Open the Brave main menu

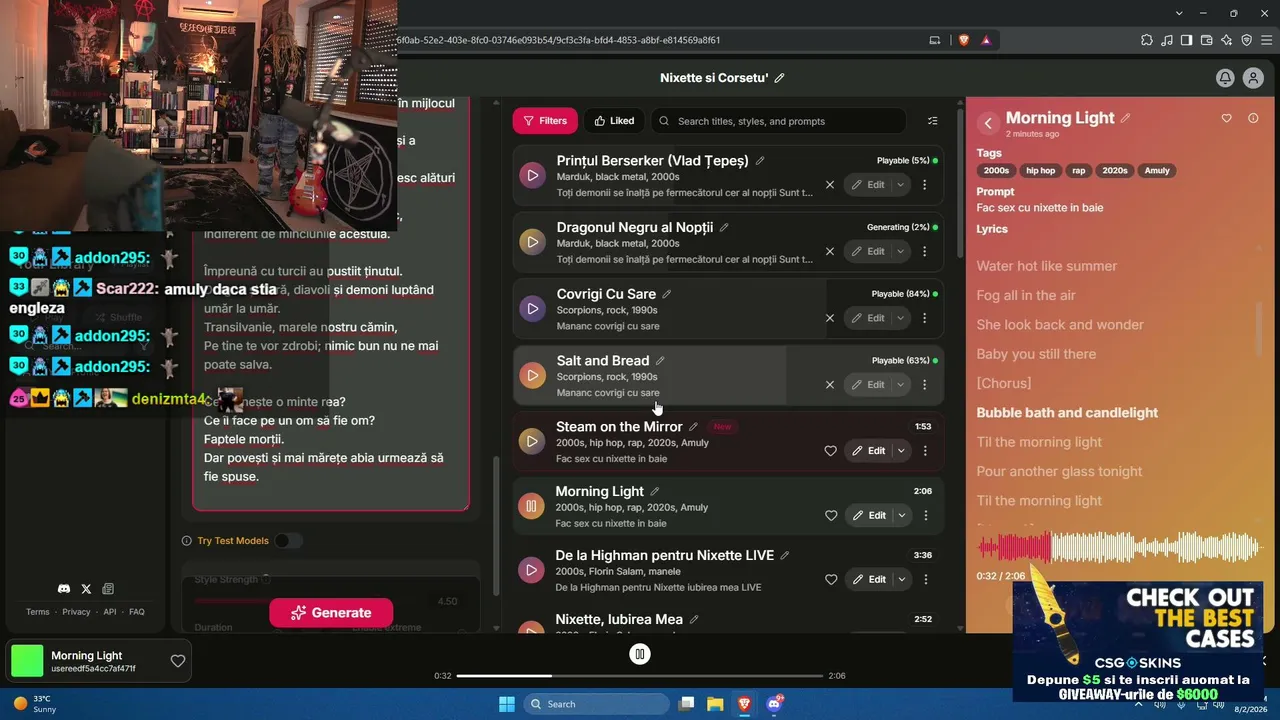[x=1266, y=40]
